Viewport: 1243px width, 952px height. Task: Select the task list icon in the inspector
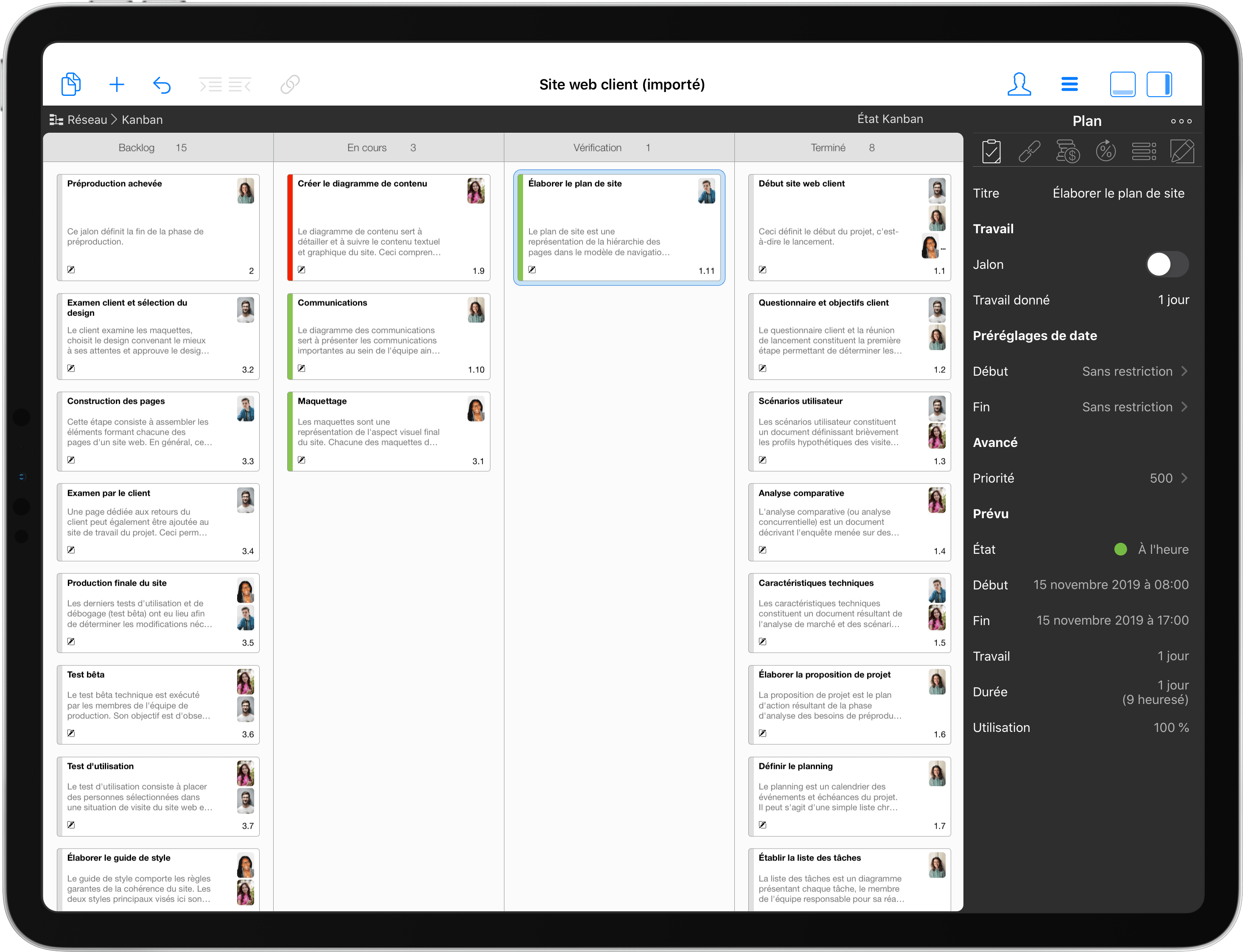coord(1145,151)
